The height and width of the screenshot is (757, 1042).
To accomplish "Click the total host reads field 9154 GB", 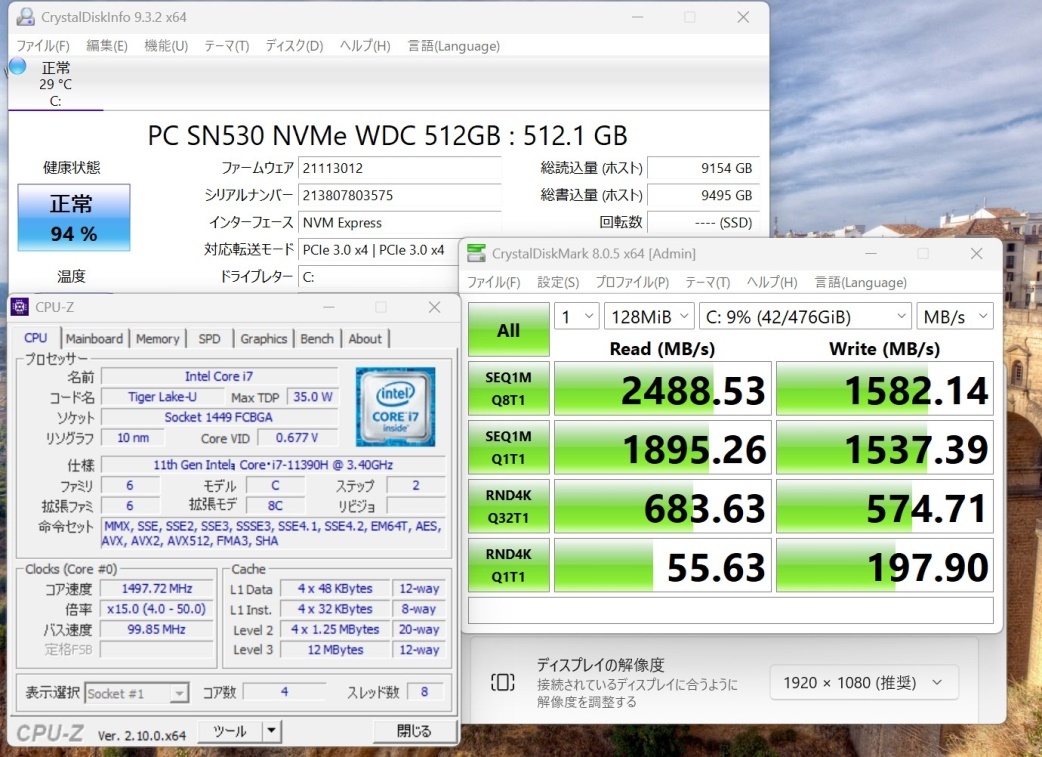I will [x=702, y=168].
